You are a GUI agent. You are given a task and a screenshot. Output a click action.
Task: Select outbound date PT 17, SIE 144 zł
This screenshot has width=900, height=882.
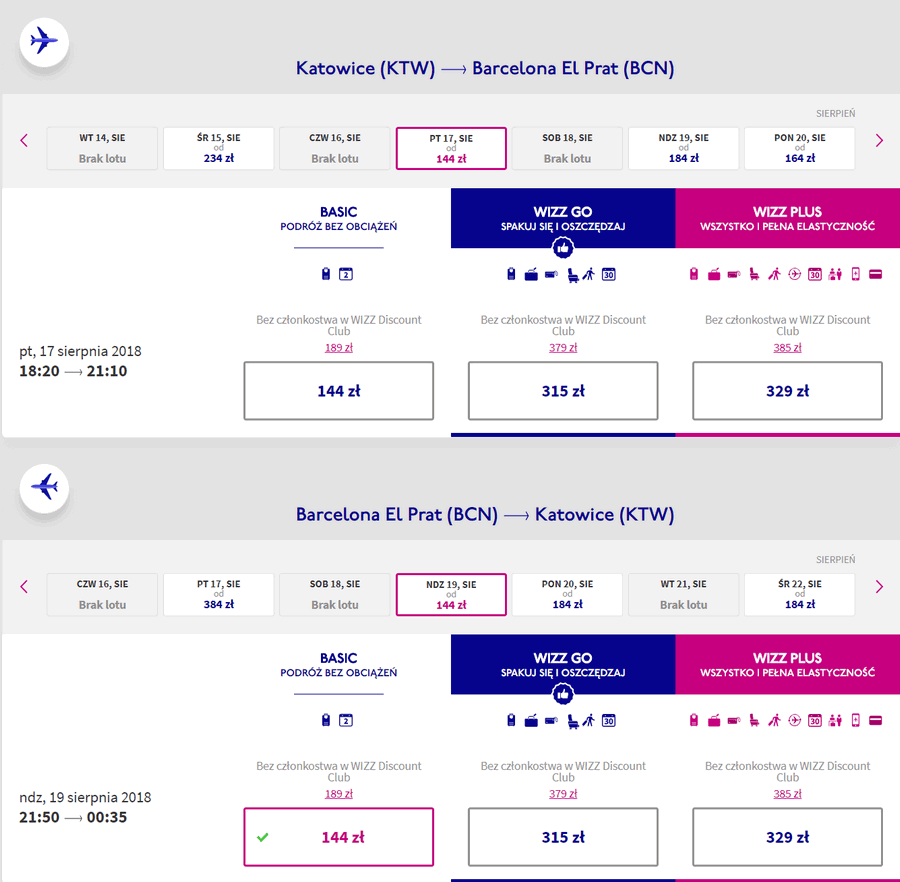(451, 148)
